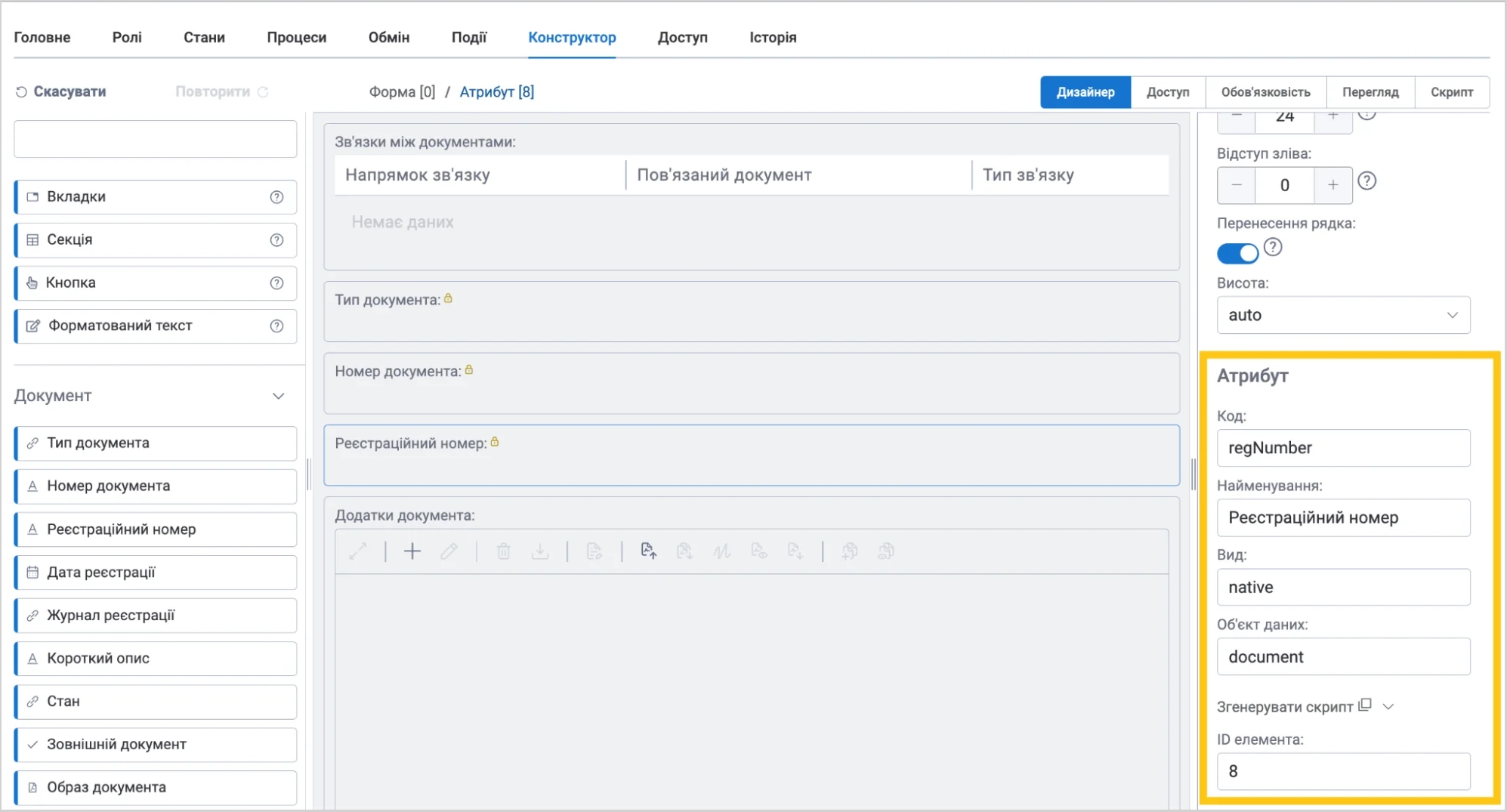Viewport: 1507px width, 812px height.
Task: Click the view signature eye file icon
Action: pyautogui.click(x=759, y=551)
